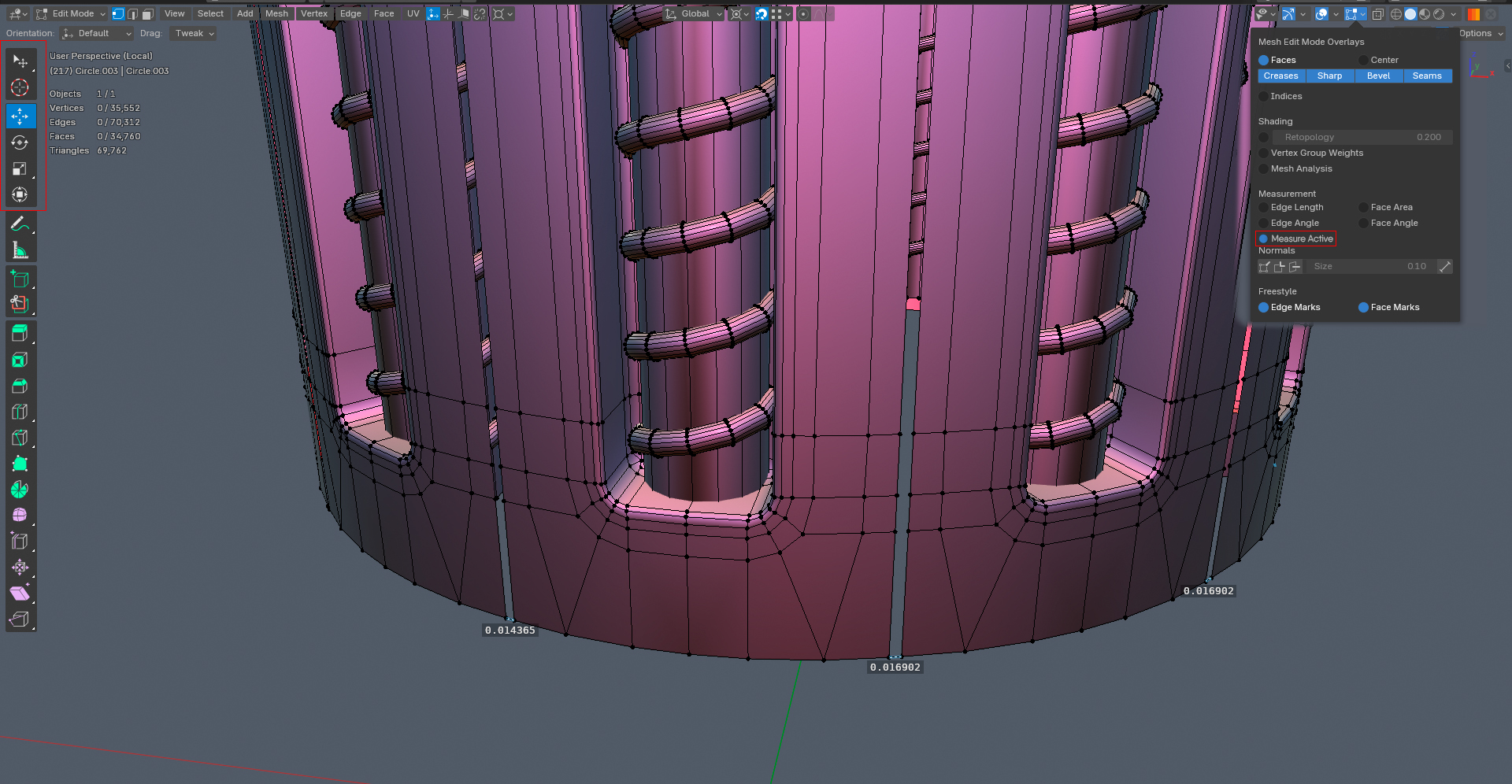The width and height of the screenshot is (1512, 784).
Task: Open the Edit Mode dropdown
Action: click(71, 13)
